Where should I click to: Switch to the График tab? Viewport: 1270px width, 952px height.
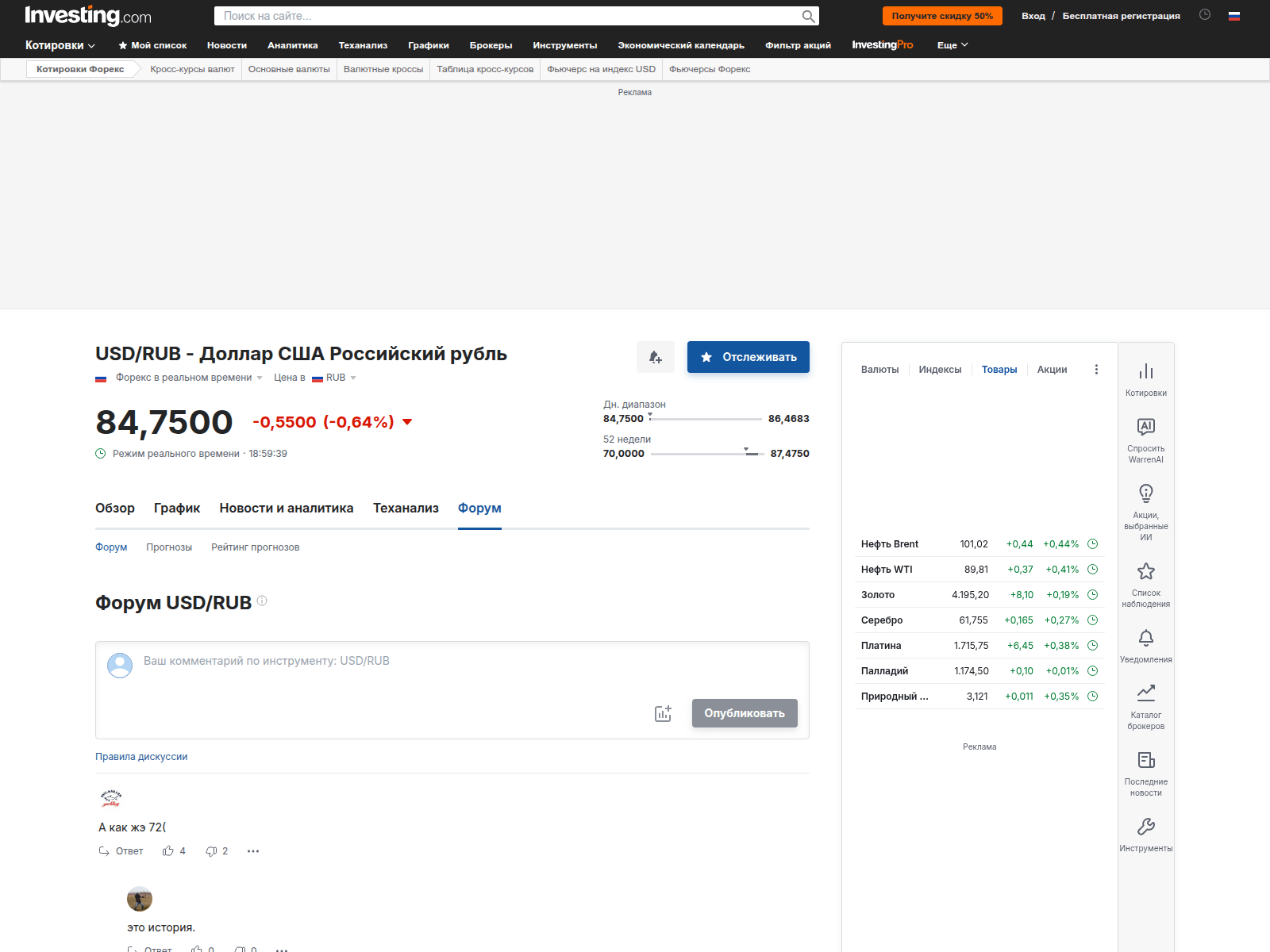[x=177, y=509]
